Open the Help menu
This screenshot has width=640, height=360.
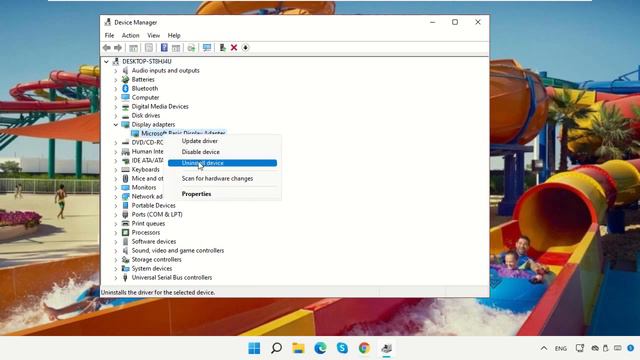pos(174,36)
